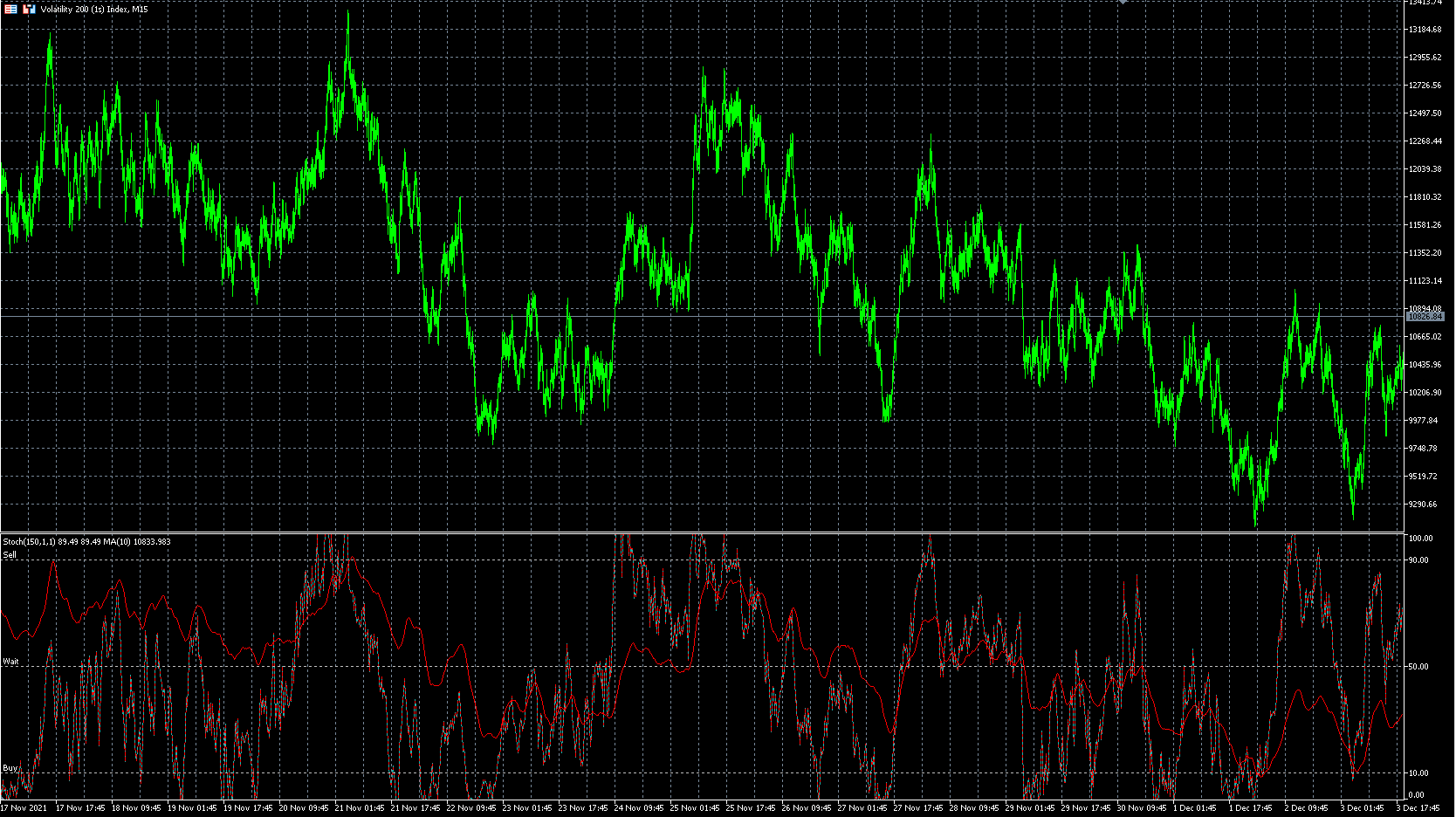Viewport: 1456px width, 817px height.
Task: Click price scale value 11123.14
Action: tap(1425, 281)
